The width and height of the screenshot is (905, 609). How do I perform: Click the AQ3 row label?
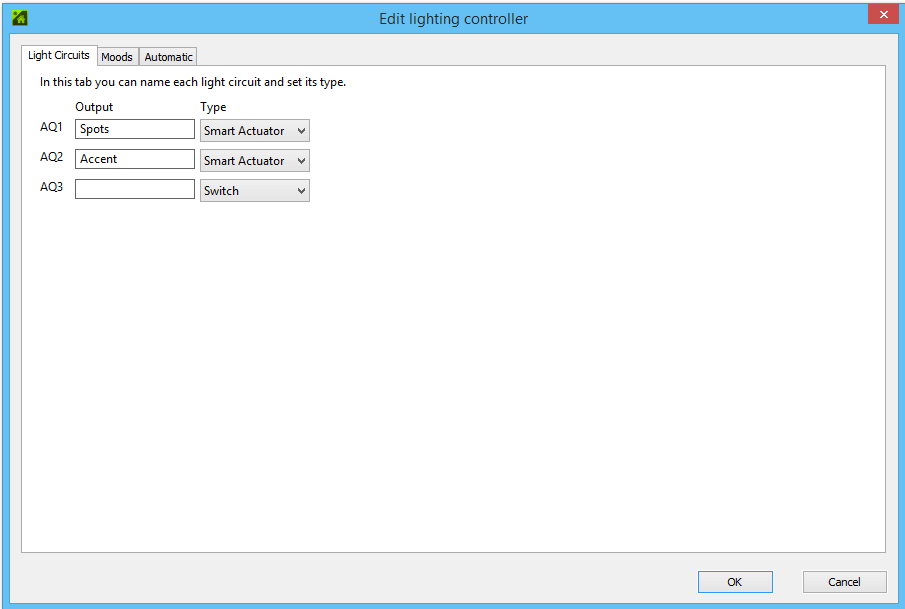pyautogui.click(x=51, y=187)
